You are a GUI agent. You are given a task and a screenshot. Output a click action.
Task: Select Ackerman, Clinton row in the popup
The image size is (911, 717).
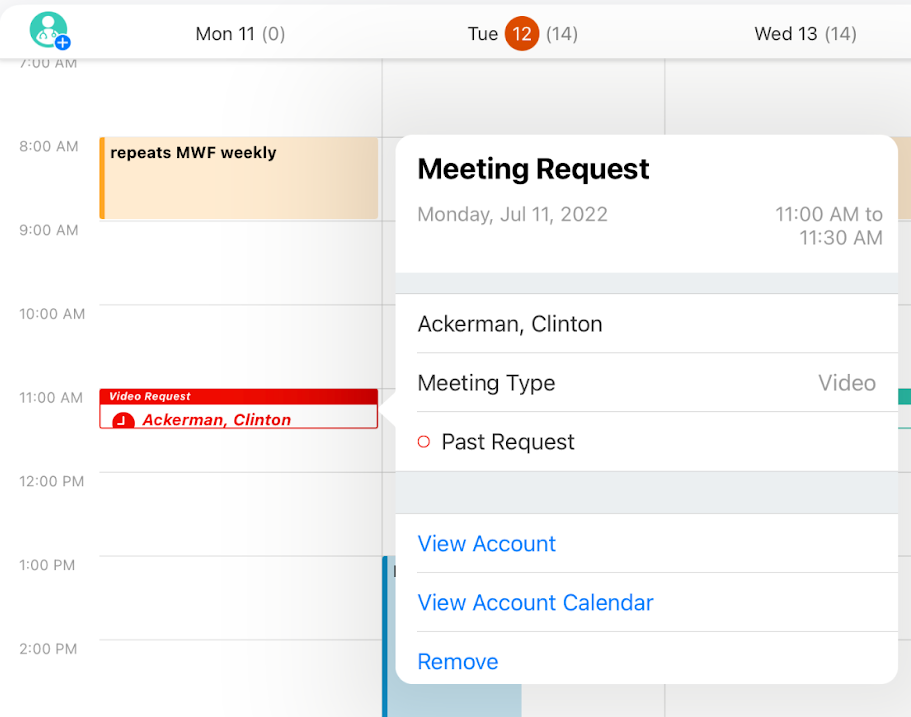[x=510, y=324]
